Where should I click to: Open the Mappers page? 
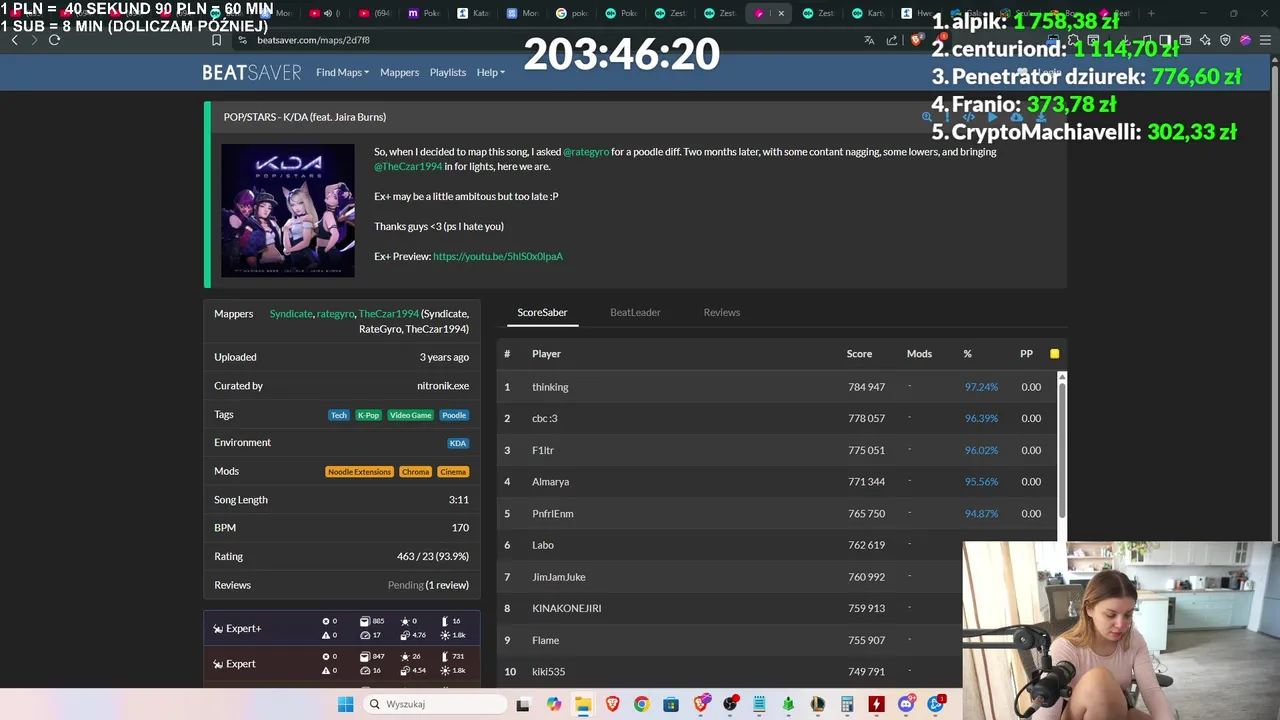coord(399,72)
